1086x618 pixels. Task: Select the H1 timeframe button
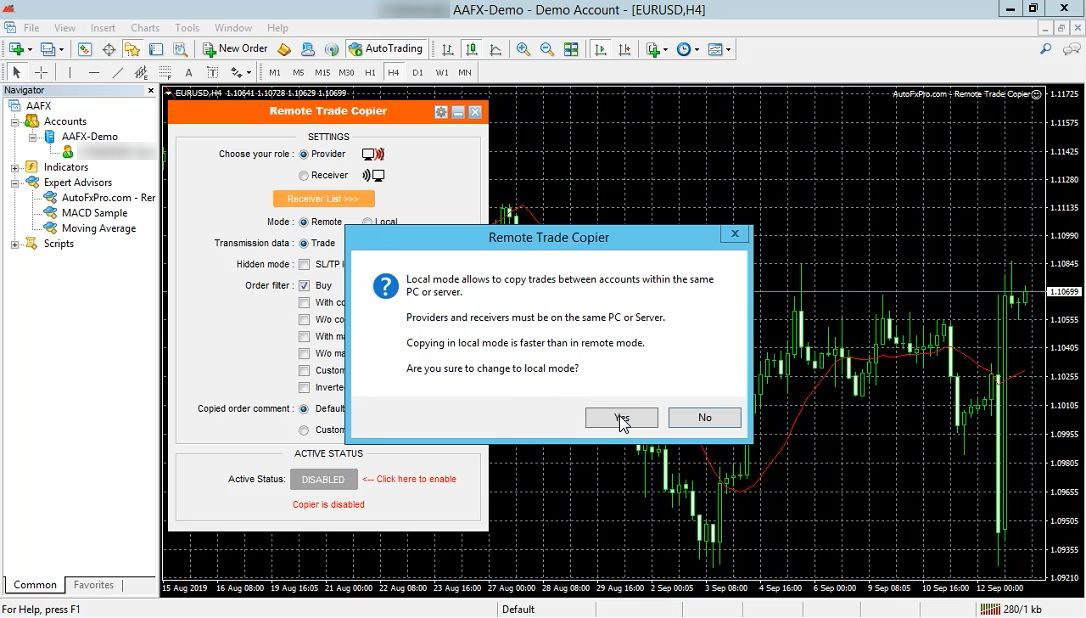pos(370,73)
